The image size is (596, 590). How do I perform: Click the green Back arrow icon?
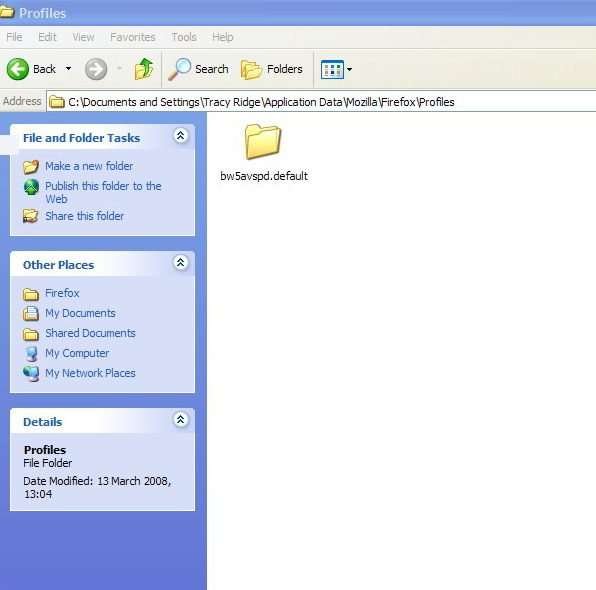[17, 69]
